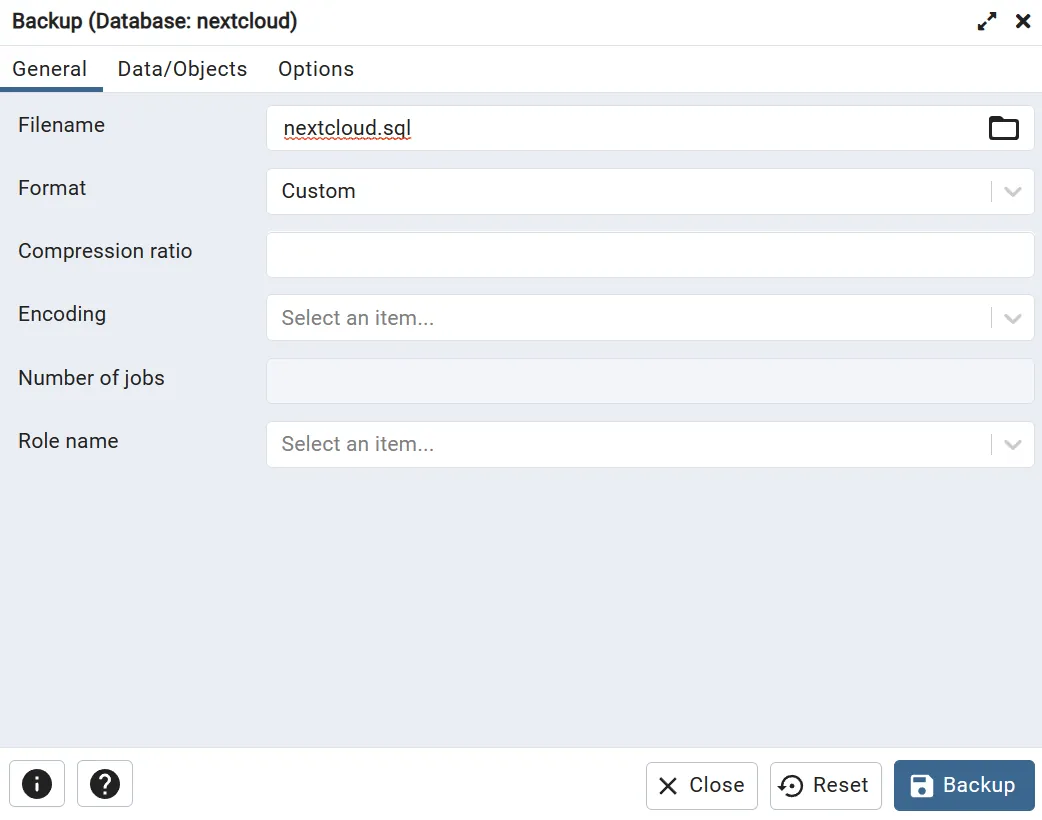Expand the Role name dropdown arrow
The width and height of the screenshot is (1042, 820).
click(x=1013, y=445)
